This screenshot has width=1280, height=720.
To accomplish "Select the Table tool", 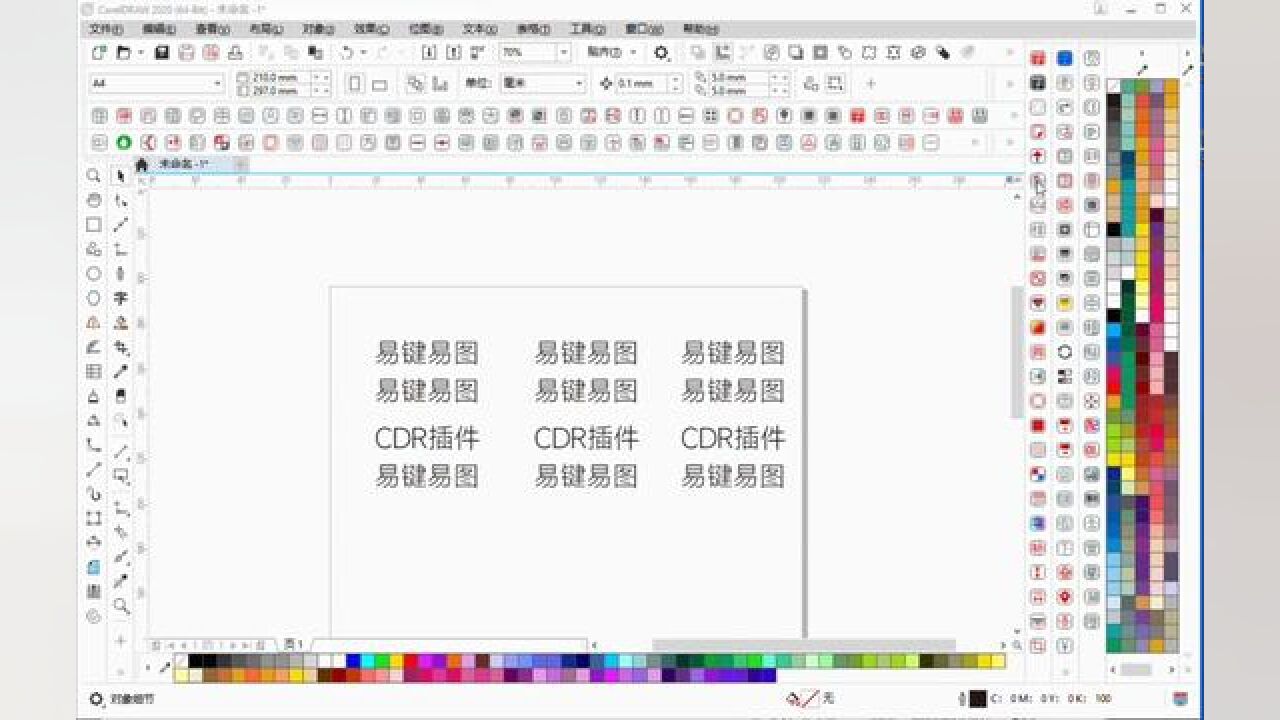I will click(x=94, y=372).
